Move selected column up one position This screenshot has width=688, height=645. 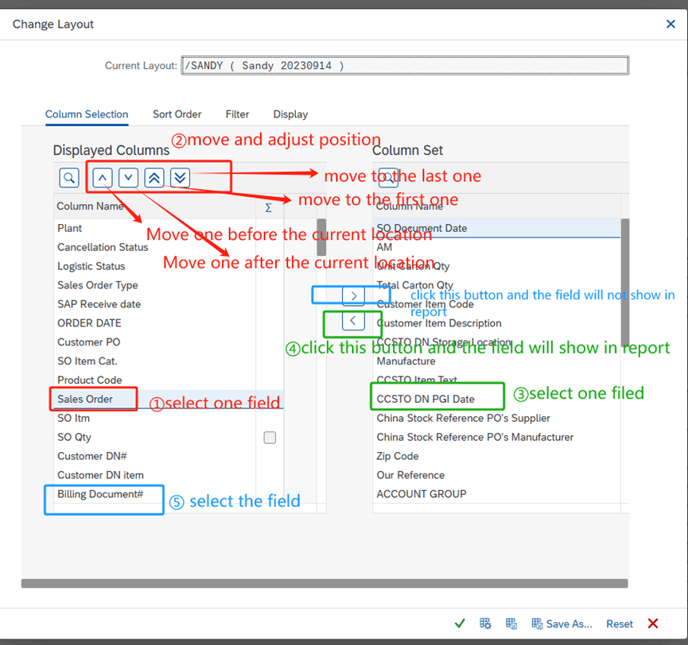[102, 178]
